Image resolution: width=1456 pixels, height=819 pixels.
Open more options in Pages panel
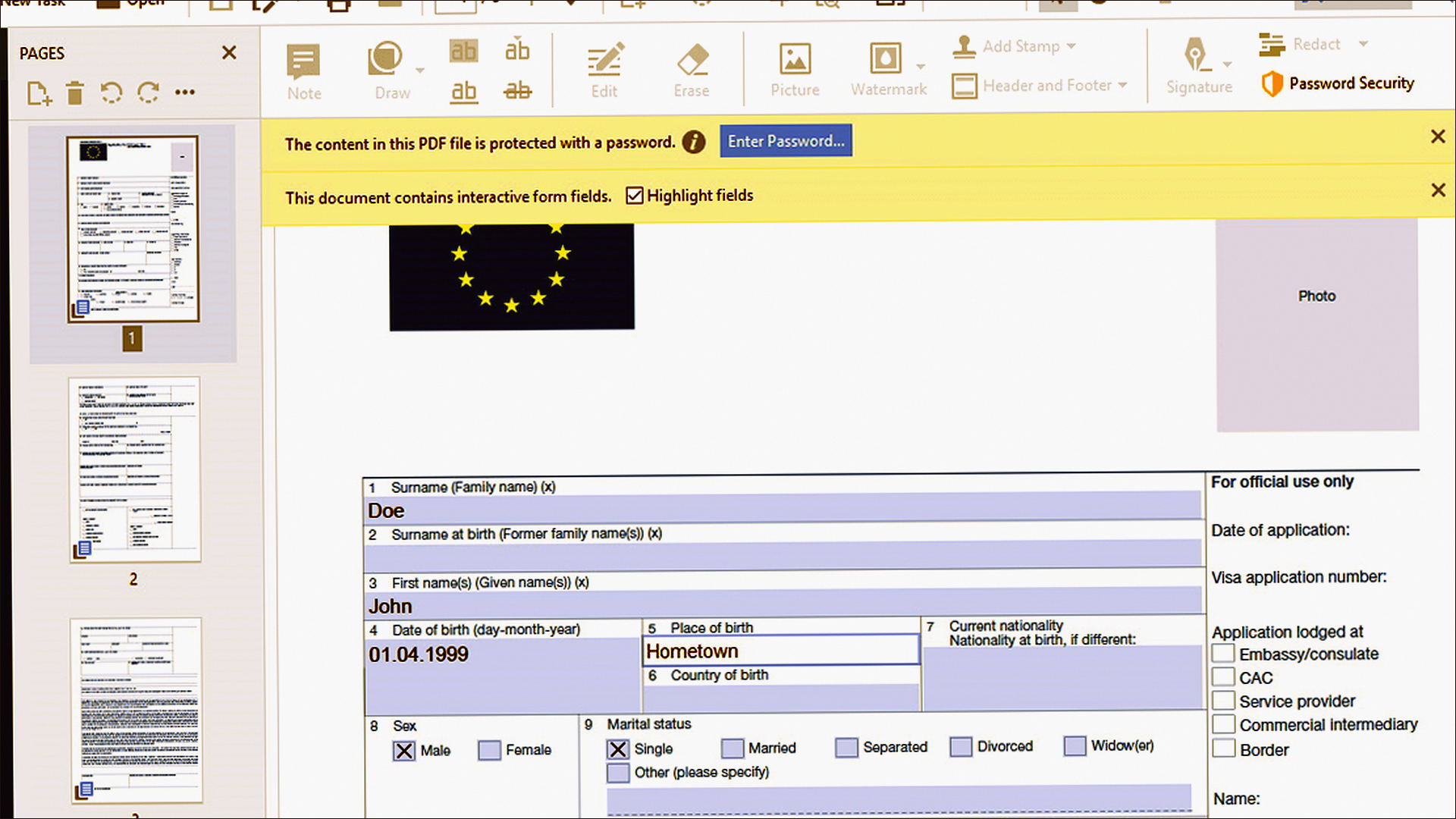click(x=185, y=93)
